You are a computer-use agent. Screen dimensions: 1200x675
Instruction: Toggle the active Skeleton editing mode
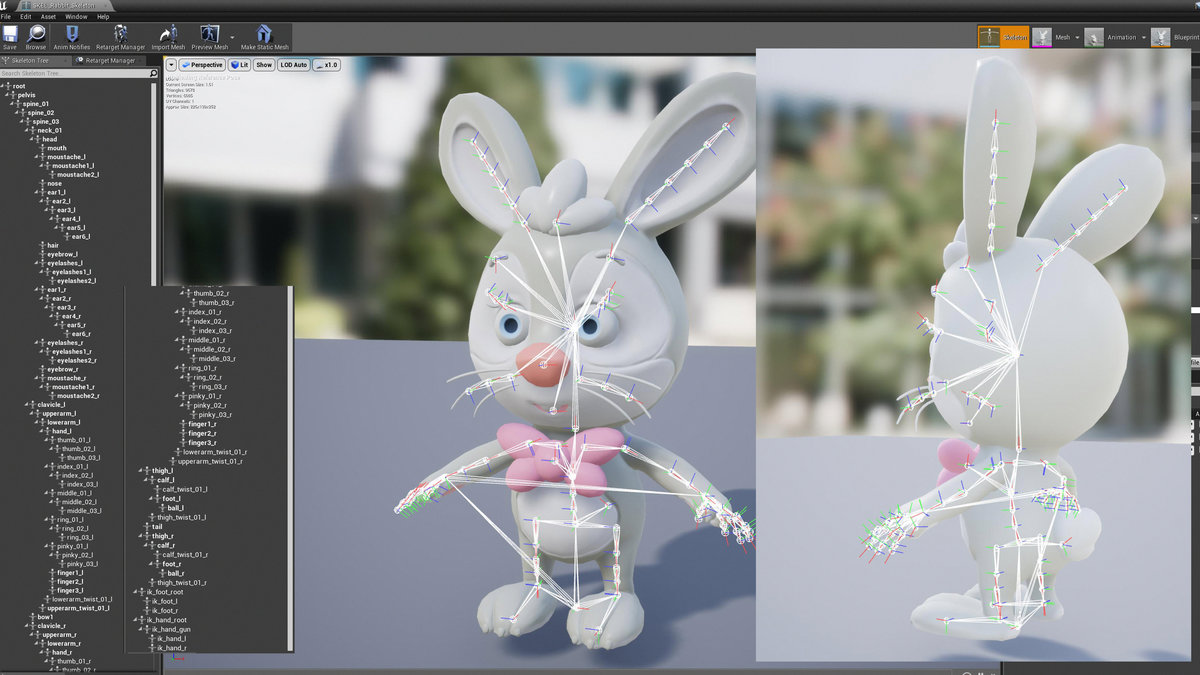click(1004, 36)
